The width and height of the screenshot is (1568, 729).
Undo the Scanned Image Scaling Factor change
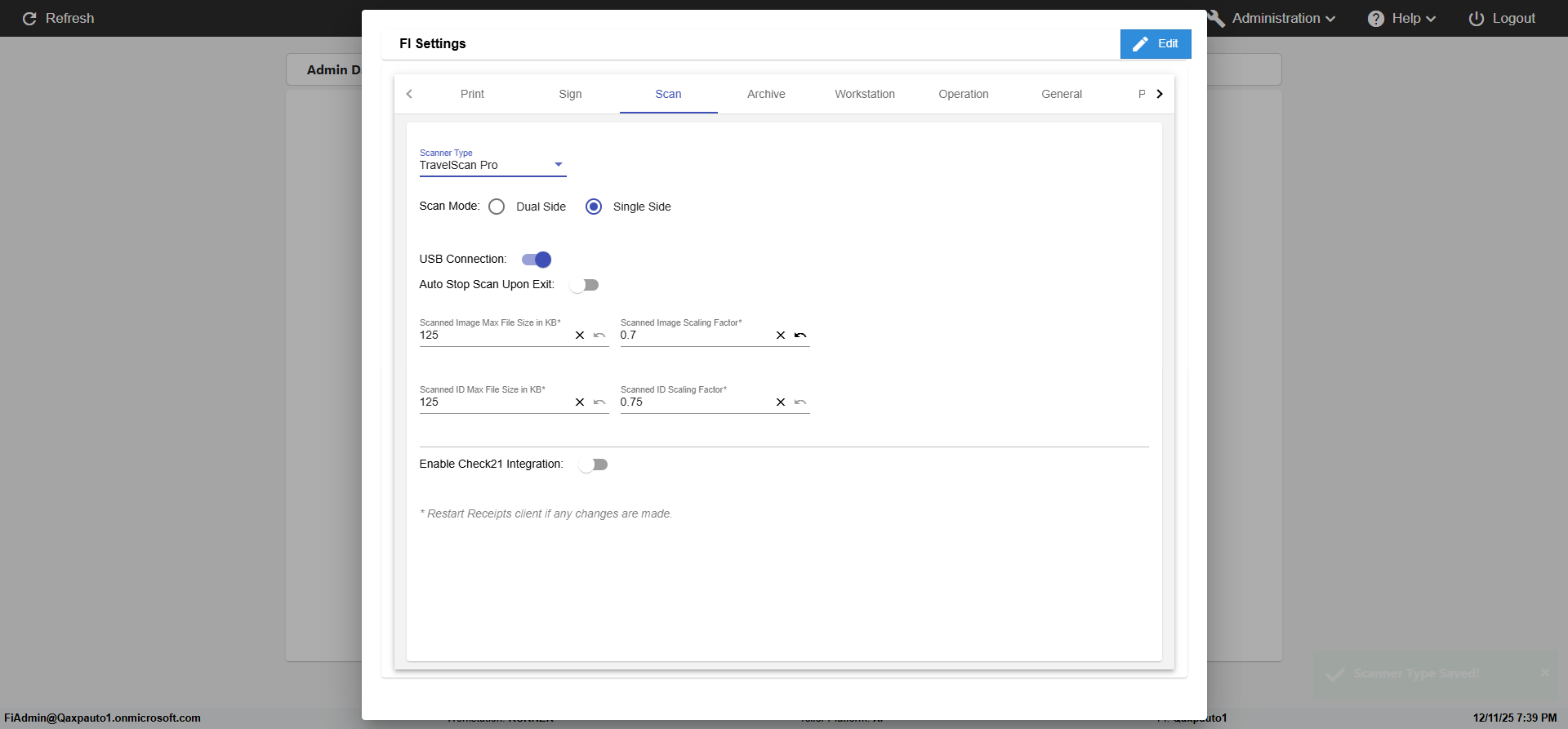click(800, 336)
